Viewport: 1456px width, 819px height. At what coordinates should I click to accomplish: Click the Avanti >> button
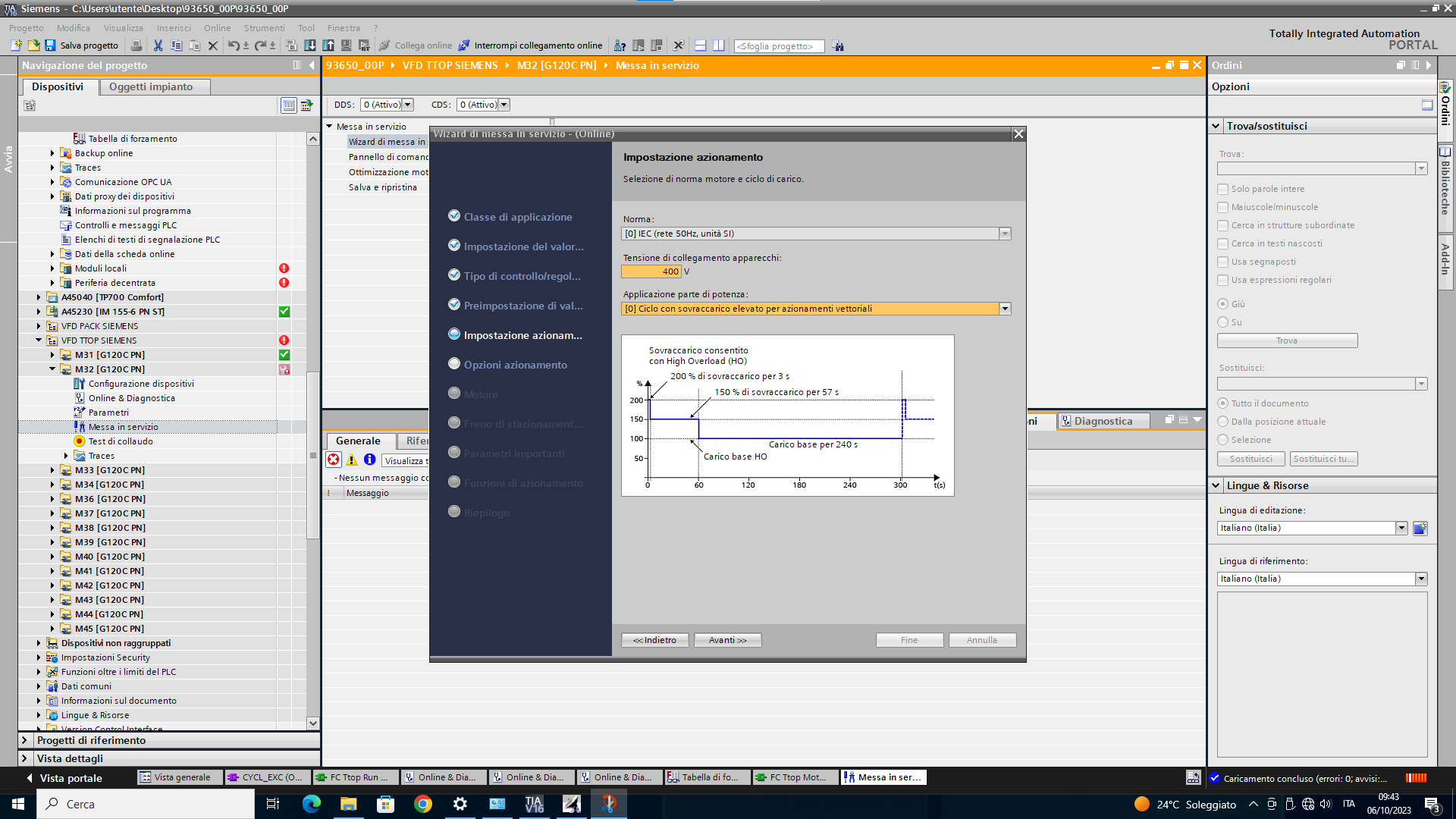click(727, 640)
